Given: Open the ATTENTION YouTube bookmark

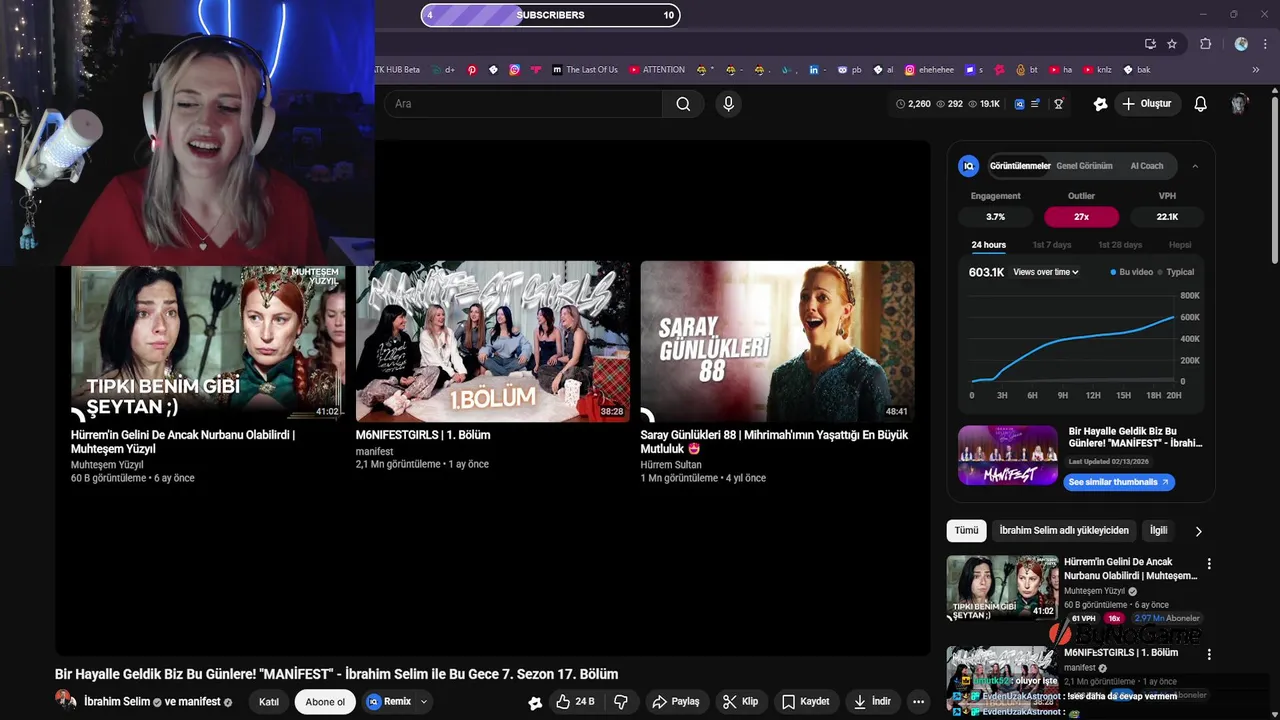Looking at the screenshot, I should 657,70.
